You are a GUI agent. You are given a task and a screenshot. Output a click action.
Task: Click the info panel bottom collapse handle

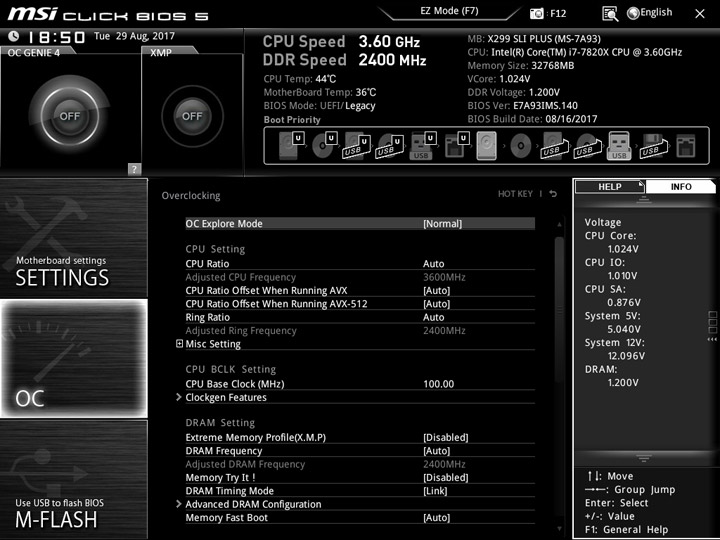(644, 458)
